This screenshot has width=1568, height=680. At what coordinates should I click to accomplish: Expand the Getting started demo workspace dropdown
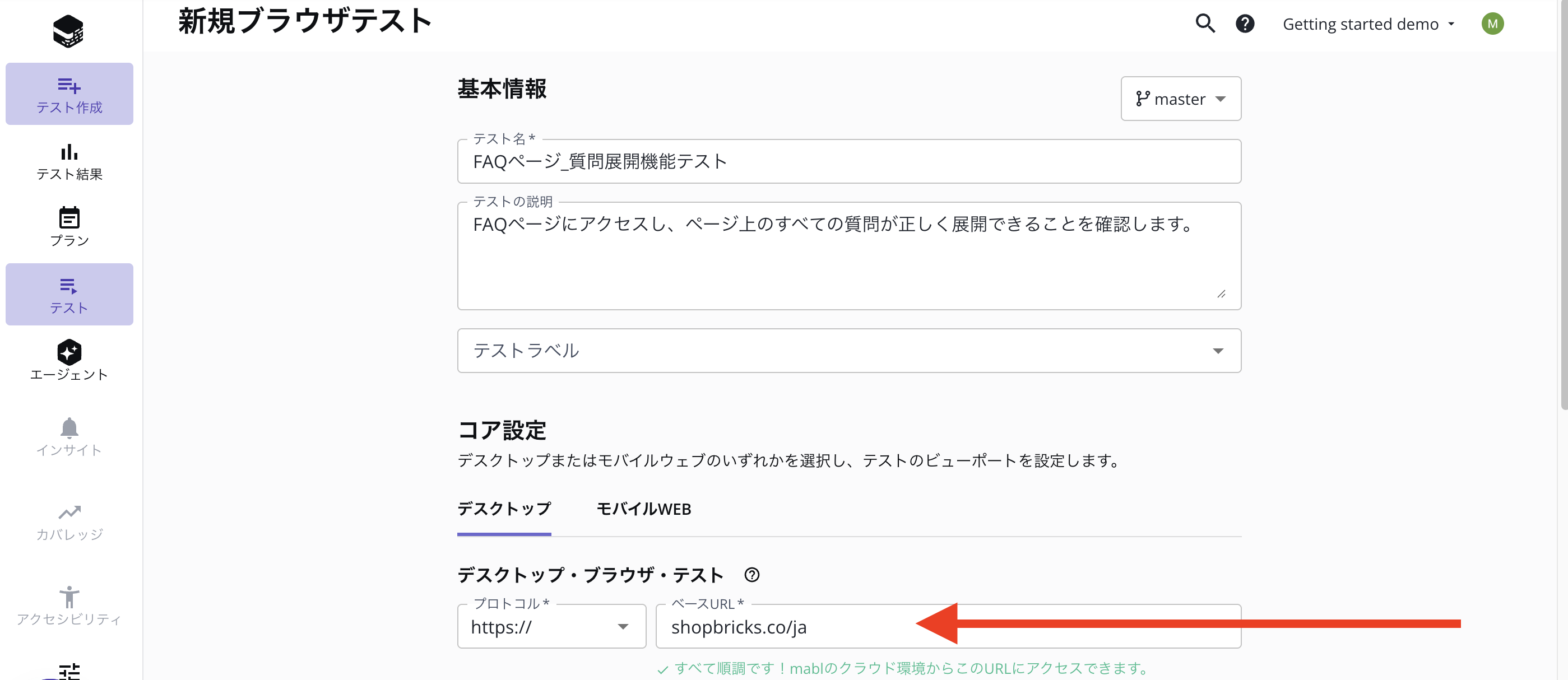(1368, 24)
